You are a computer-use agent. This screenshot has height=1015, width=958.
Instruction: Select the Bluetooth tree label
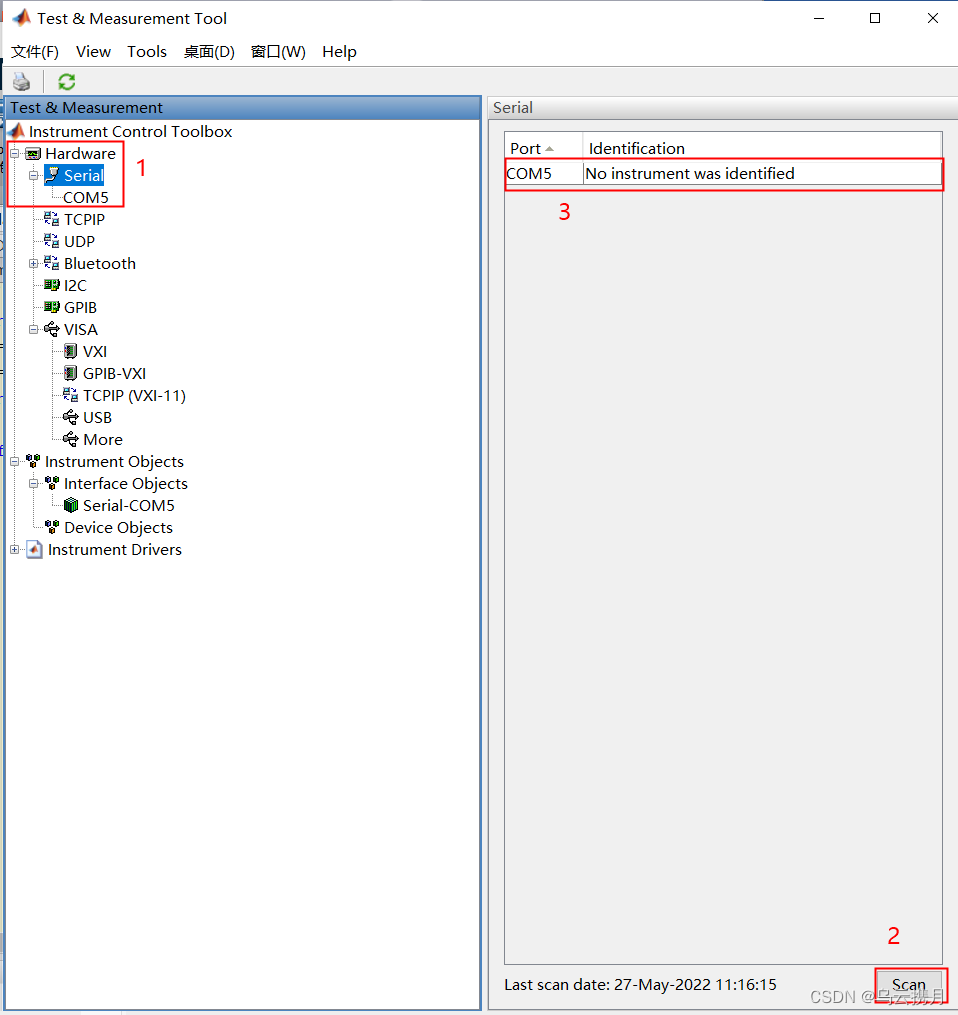click(100, 263)
